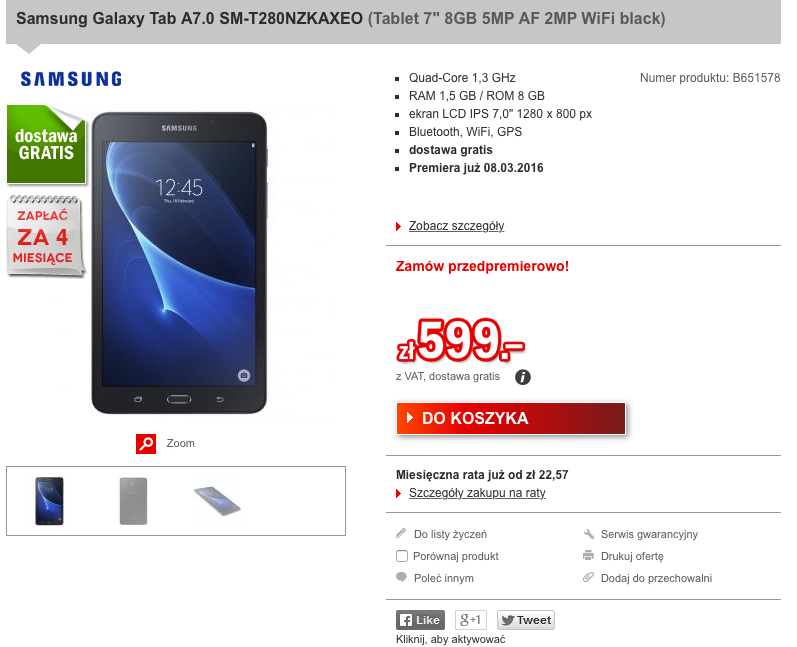The height and width of the screenshot is (647, 797).
Task: Tick the Porównaj produkt checkbox
Action: pyautogui.click(x=402, y=556)
